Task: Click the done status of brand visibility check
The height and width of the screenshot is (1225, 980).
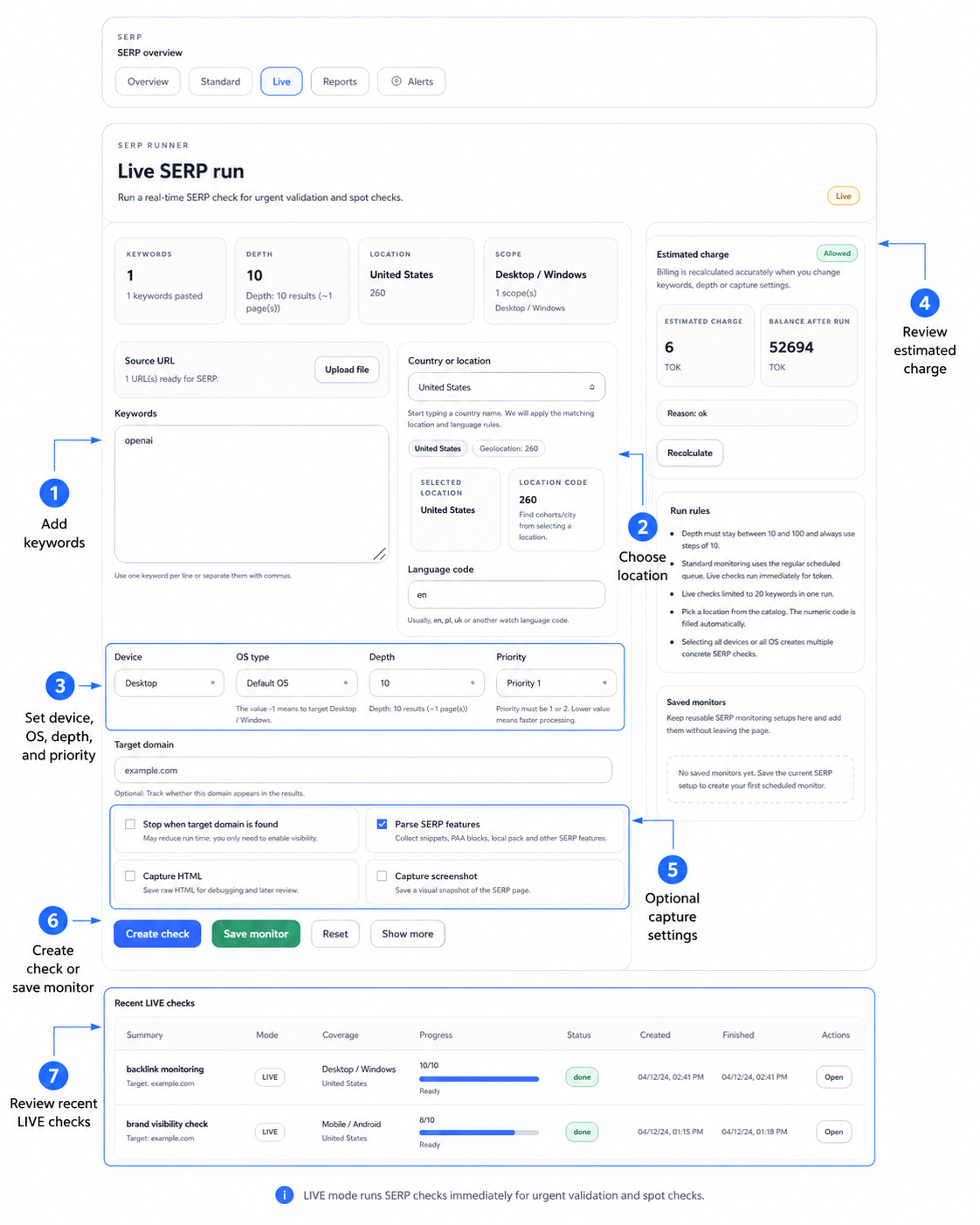Action: click(x=582, y=1132)
